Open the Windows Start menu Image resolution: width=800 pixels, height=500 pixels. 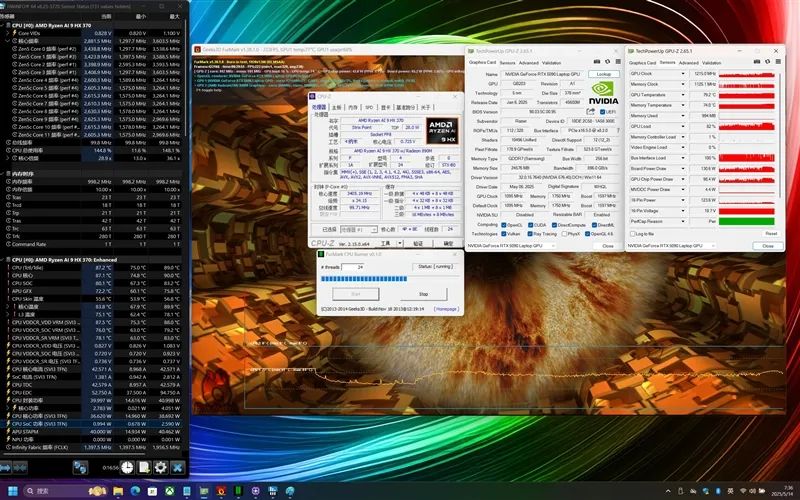(13, 491)
